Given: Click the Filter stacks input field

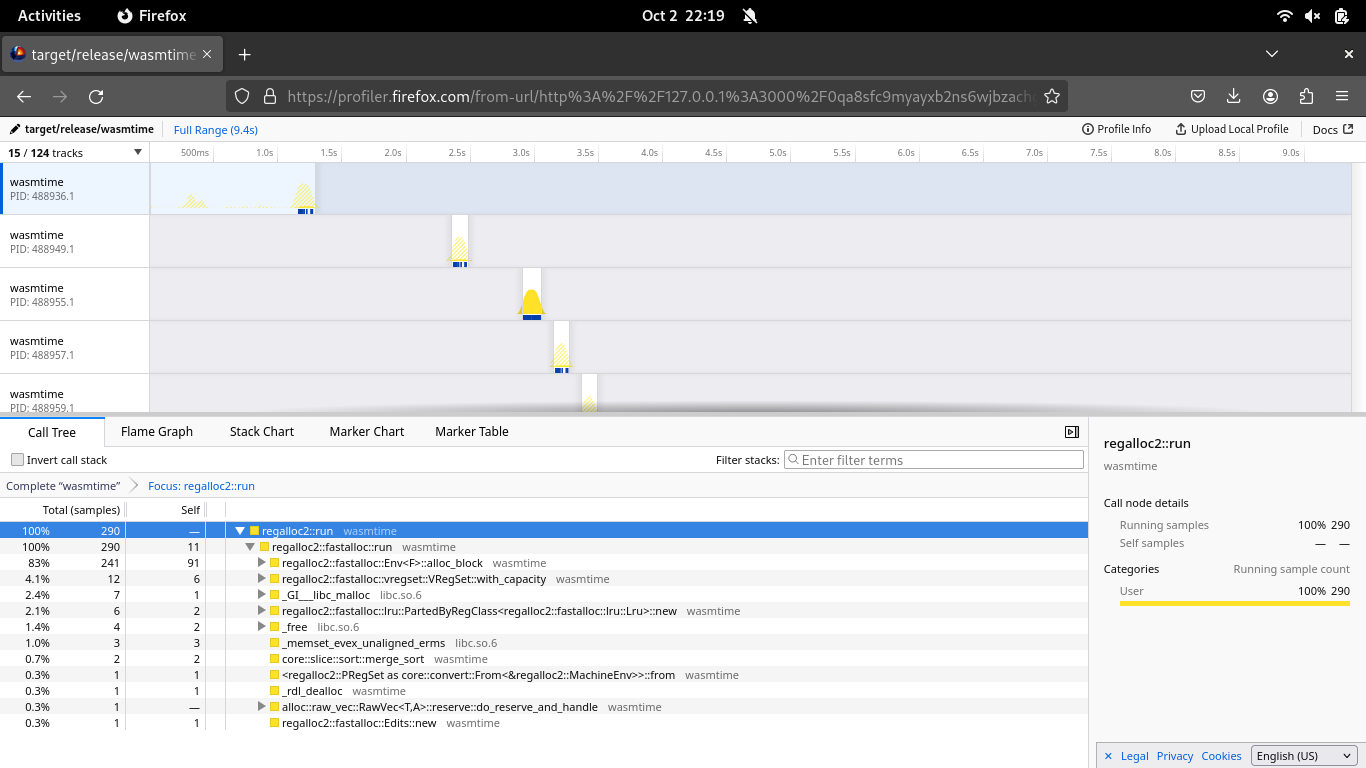Looking at the screenshot, I should [x=933, y=460].
